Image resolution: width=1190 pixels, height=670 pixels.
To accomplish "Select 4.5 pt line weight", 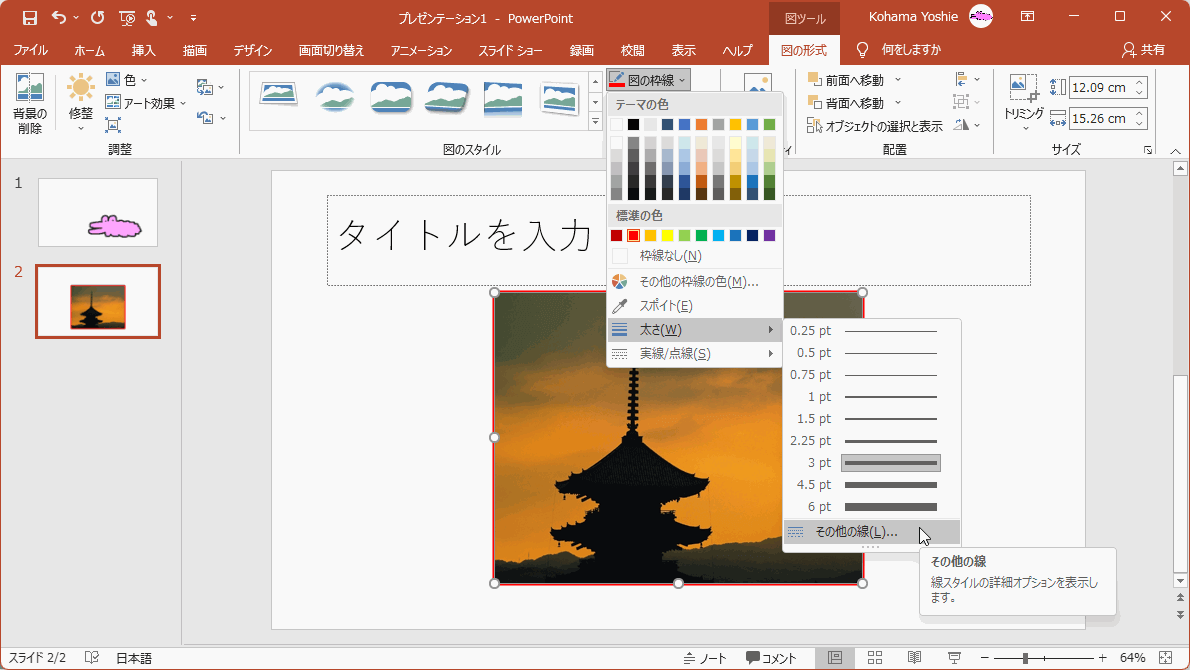I will pyautogui.click(x=871, y=485).
